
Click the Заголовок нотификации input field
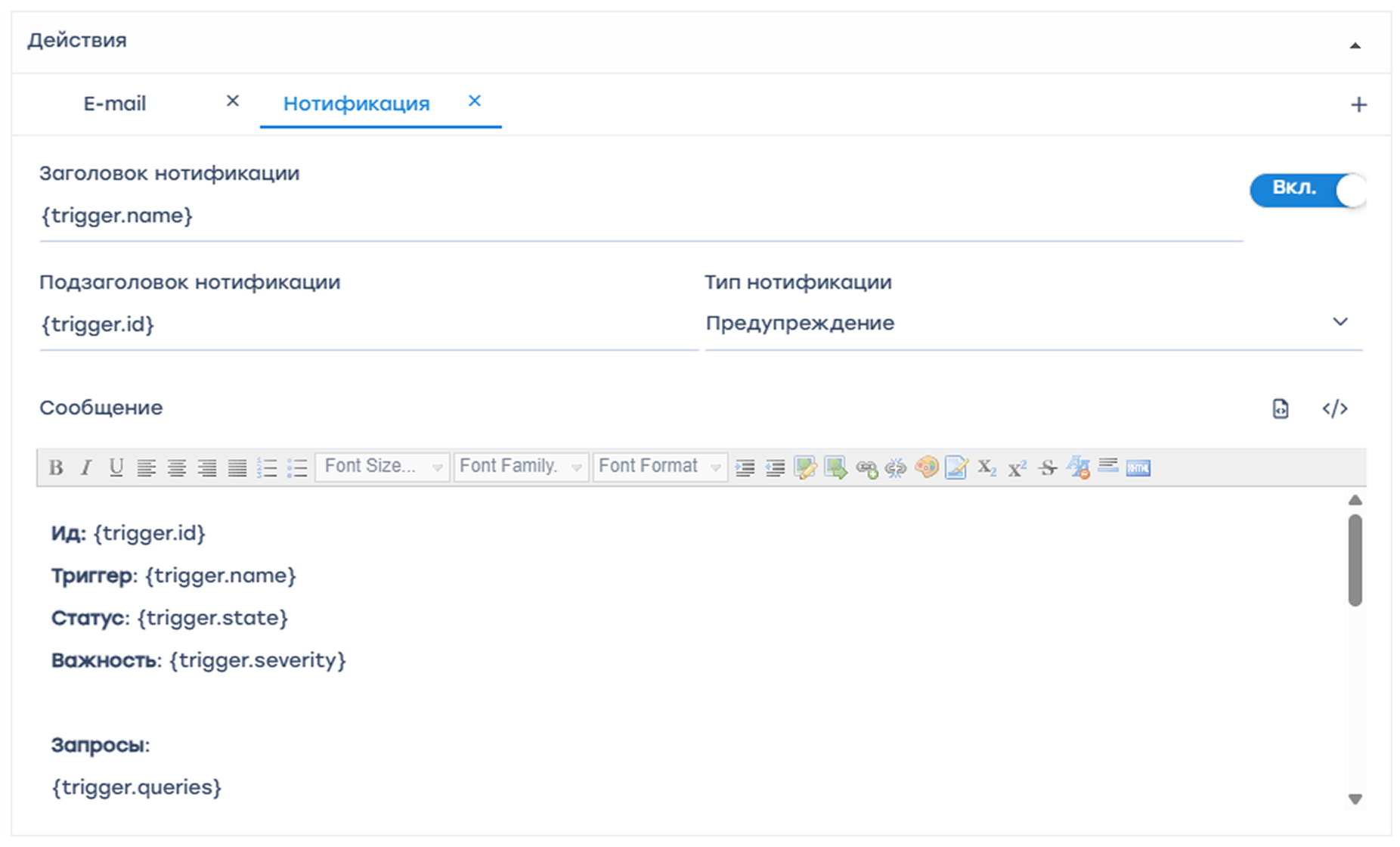point(641,217)
